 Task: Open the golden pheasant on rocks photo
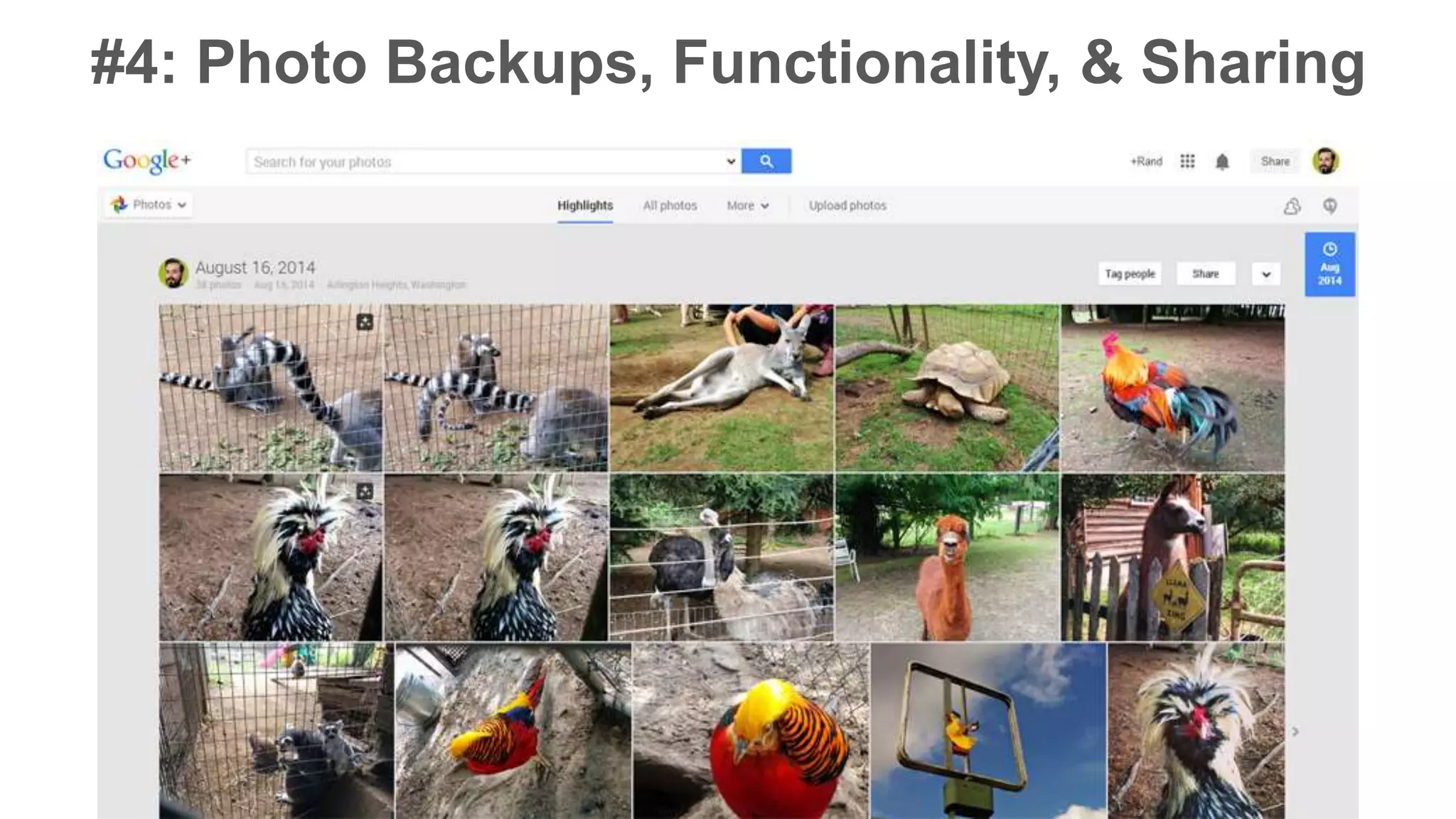click(x=513, y=731)
